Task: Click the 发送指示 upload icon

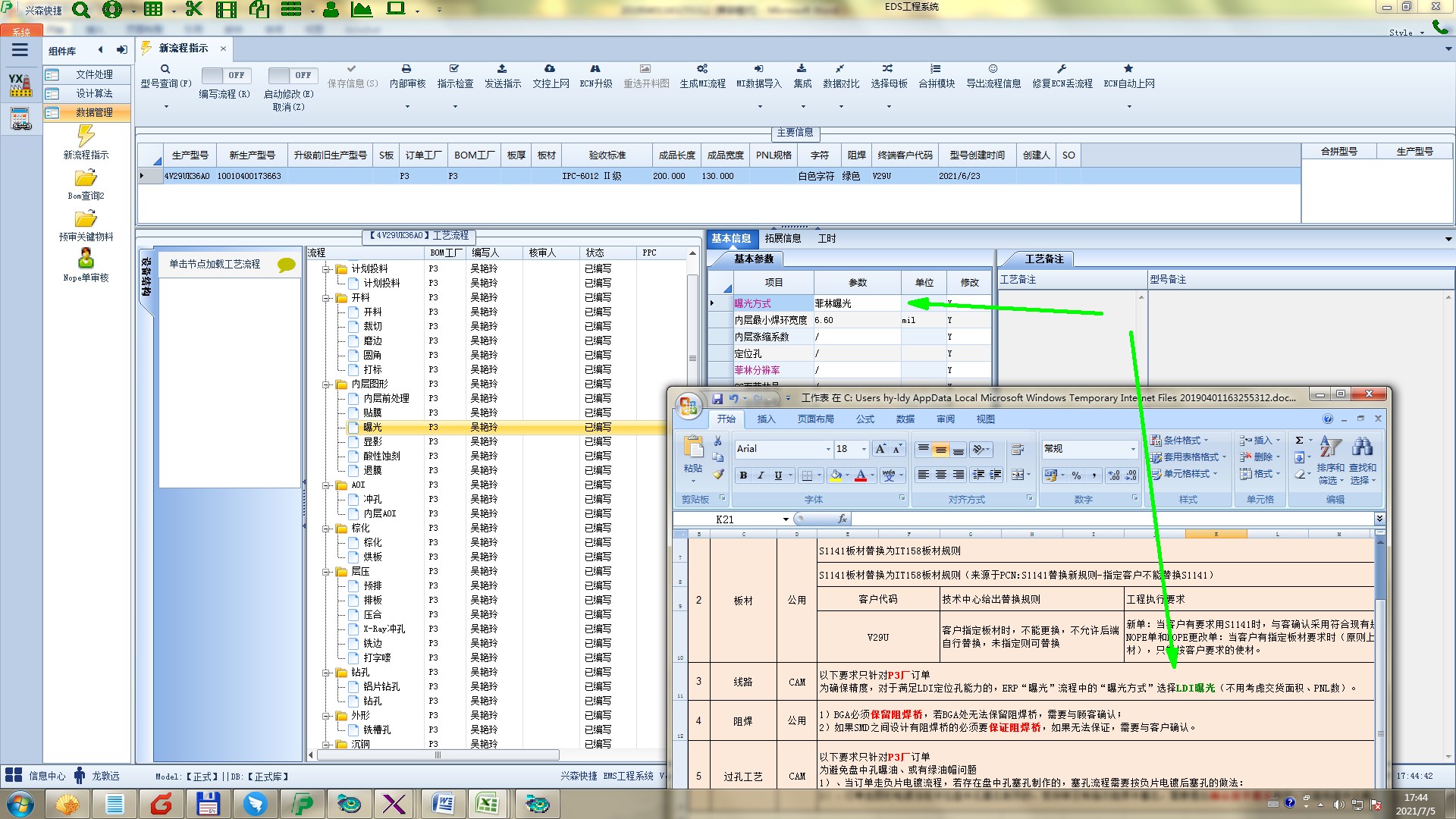Action: (502, 69)
